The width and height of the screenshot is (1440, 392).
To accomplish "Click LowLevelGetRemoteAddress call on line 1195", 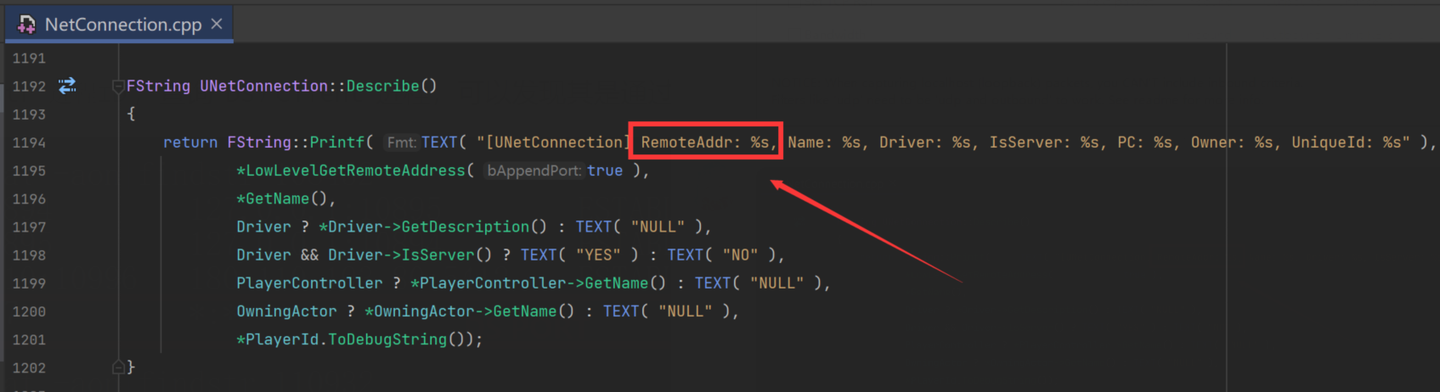I will pos(355,170).
